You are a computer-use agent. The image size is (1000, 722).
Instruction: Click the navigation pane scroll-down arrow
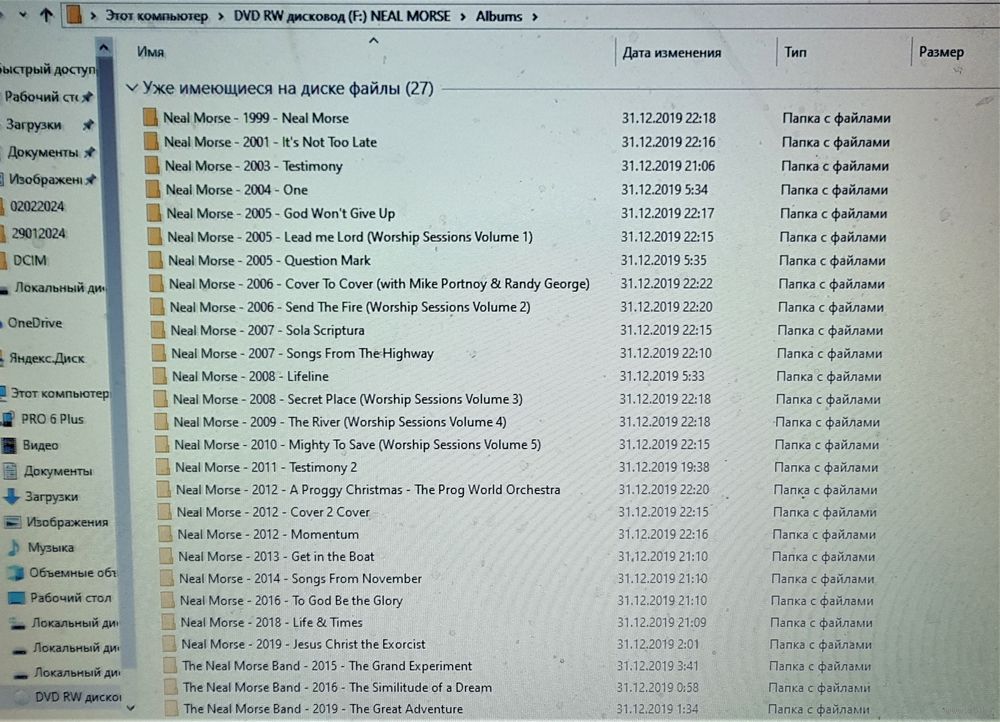[130, 708]
